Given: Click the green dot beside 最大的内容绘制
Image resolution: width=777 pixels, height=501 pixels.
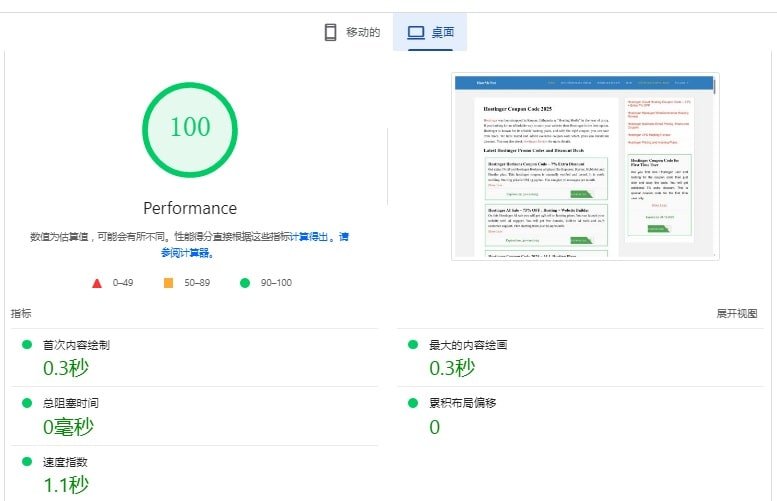Looking at the screenshot, I should (x=412, y=344).
